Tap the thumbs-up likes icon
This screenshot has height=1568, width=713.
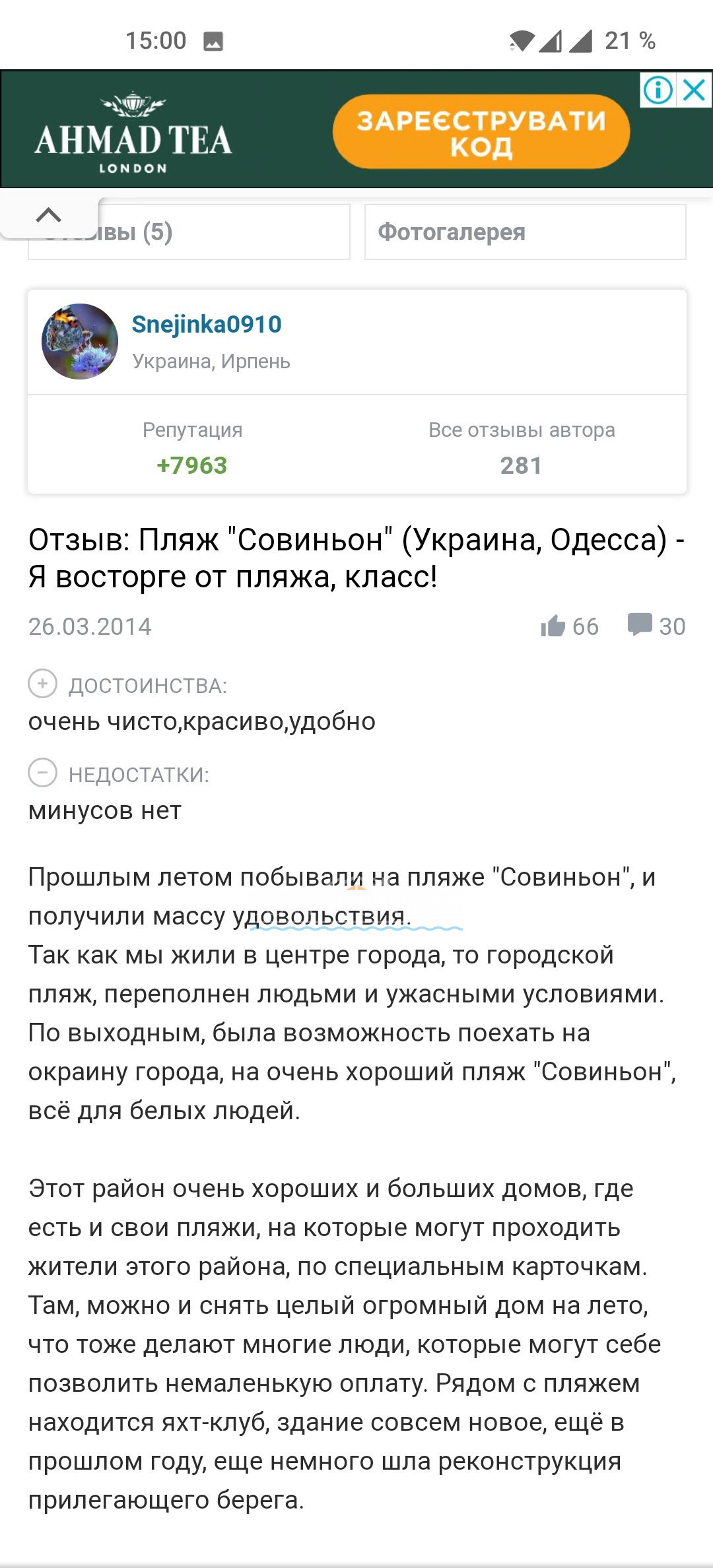click(x=553, y=626)
